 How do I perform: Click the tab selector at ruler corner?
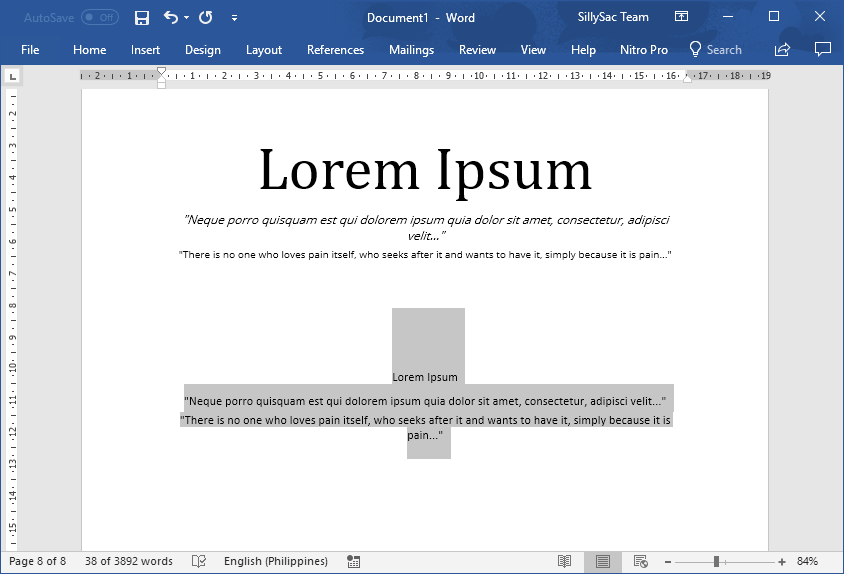point(12,76)
